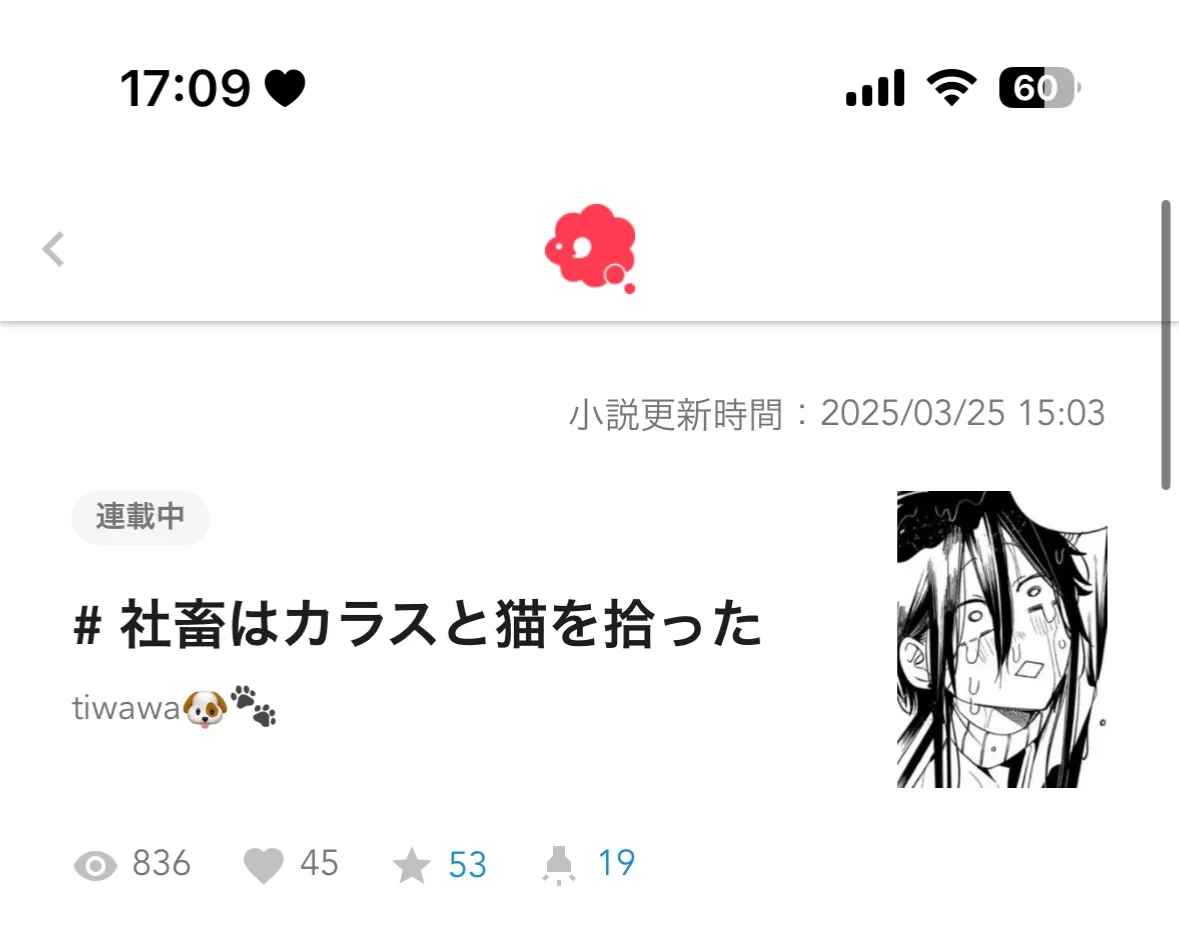Toggle the bell notification icon
Image resolution: width=1179 pixels, height=952 pixels.
point(558,865)
